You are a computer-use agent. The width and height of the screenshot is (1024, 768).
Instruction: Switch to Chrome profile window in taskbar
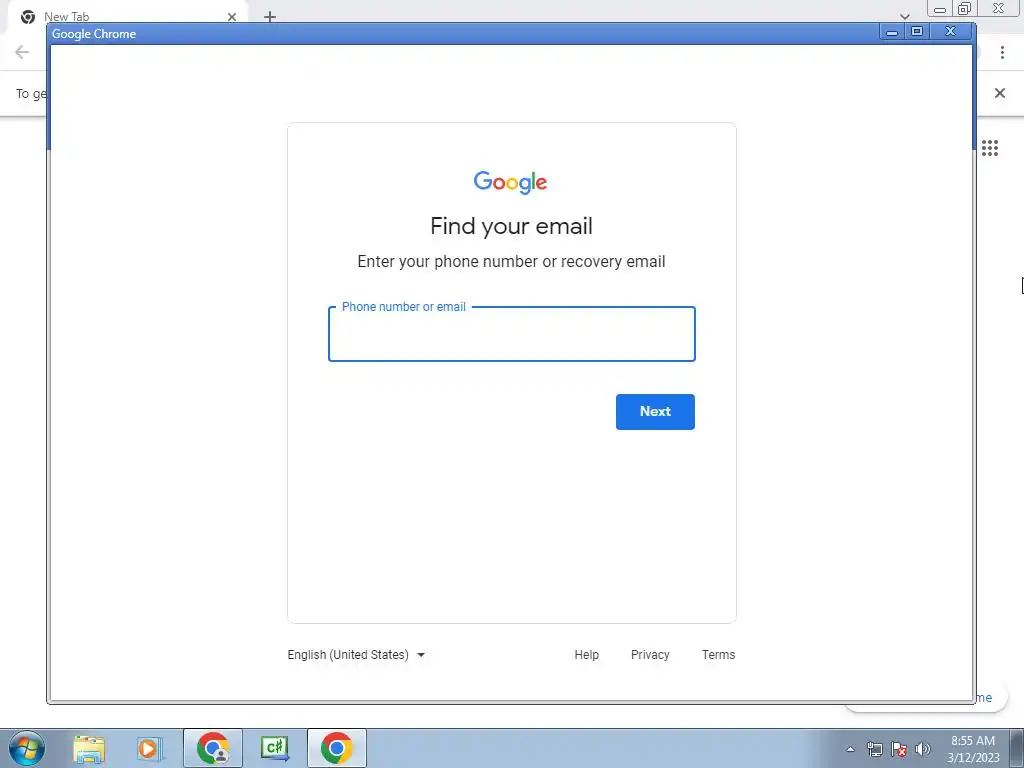[213, 748]
